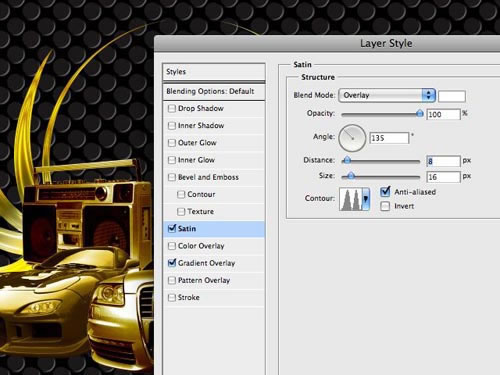
Task: Open the Color Overlay settings row
Action: (214, 246)
